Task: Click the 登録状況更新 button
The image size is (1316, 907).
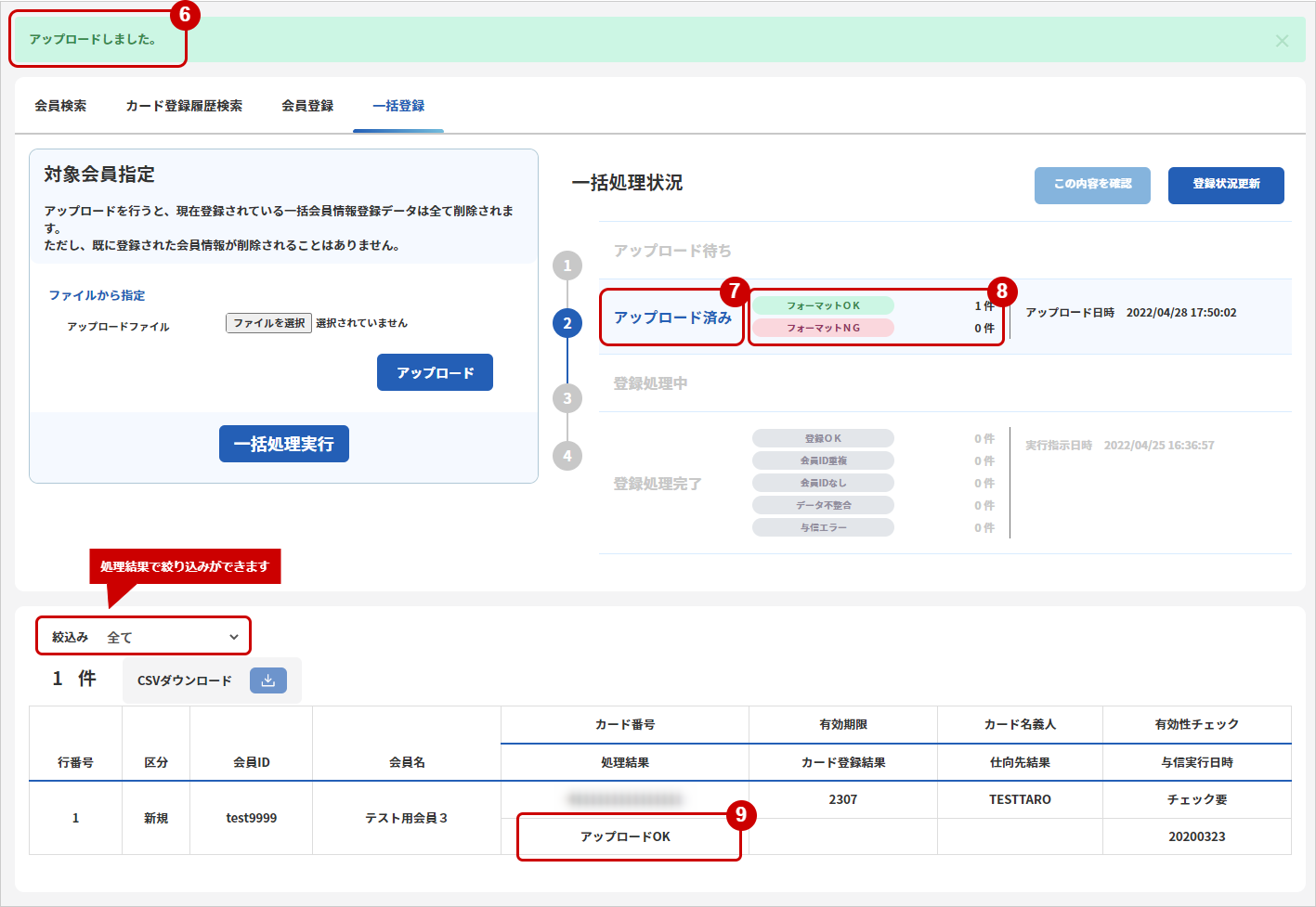Action: 1226,185
